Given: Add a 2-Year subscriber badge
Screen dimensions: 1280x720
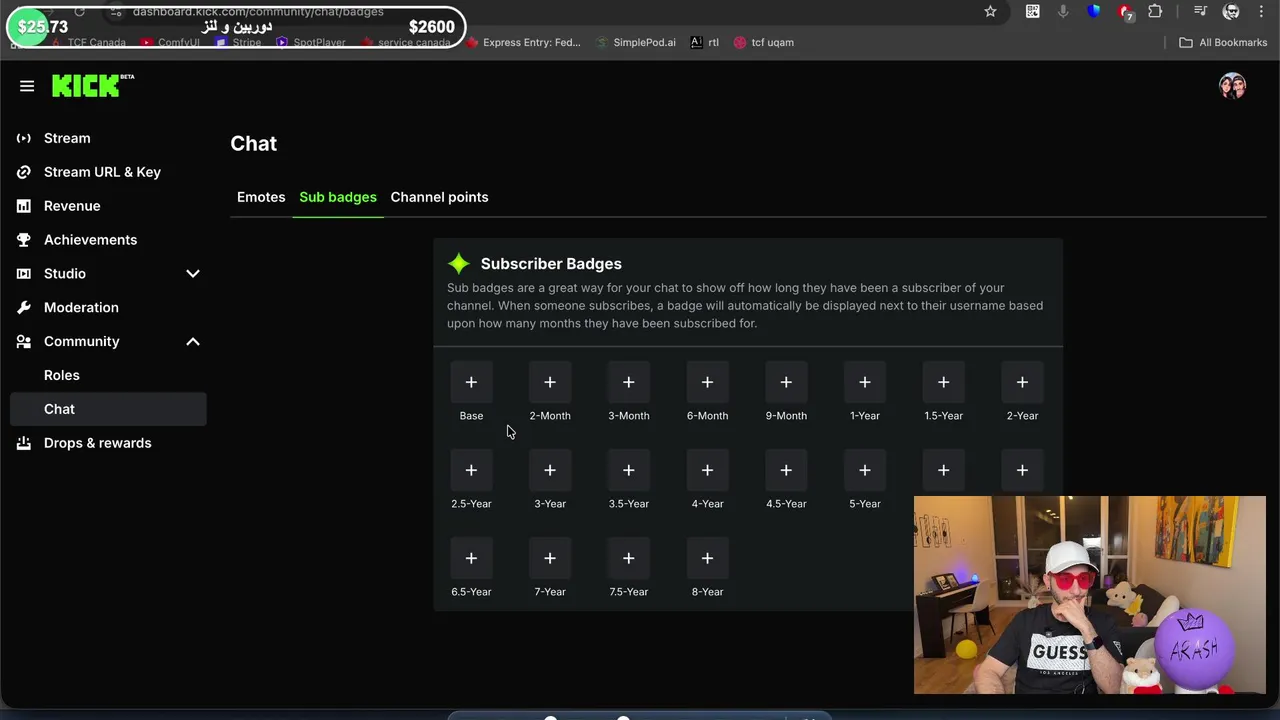Looking at the screenshot, I should pos(1022,382).
